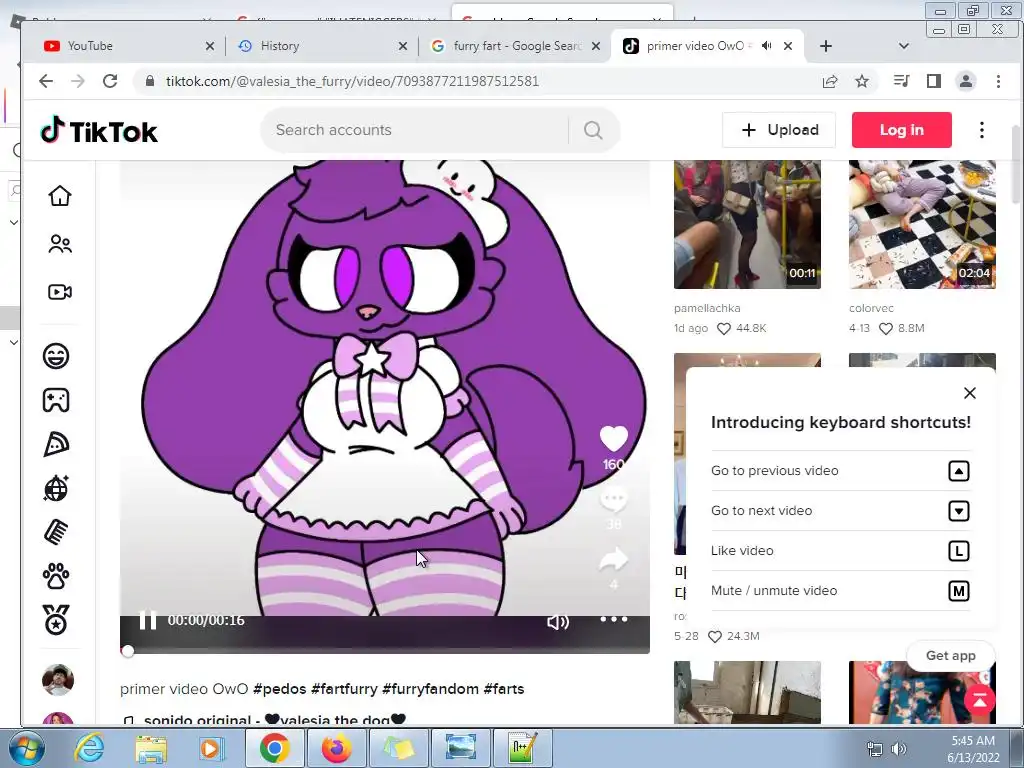The image size is (1024, 768).
Task: Open the Following people icon in sidebar
Action: pyautogui.click(x=59, y=244)
